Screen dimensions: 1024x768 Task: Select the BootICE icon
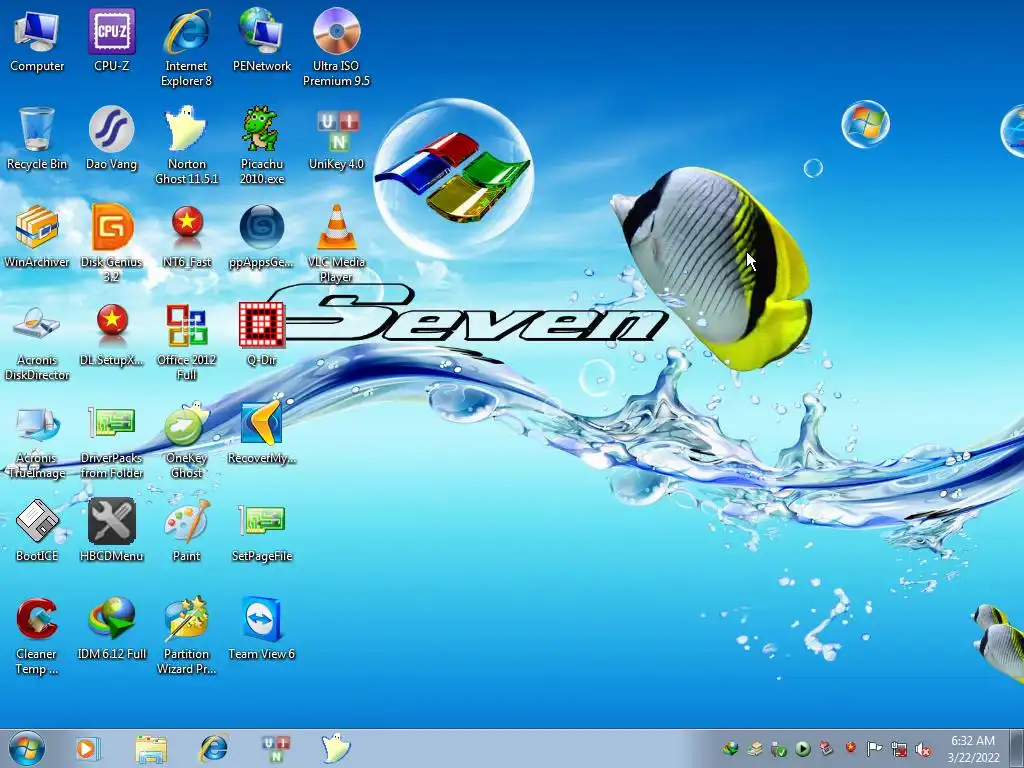(x=37, y=532)
